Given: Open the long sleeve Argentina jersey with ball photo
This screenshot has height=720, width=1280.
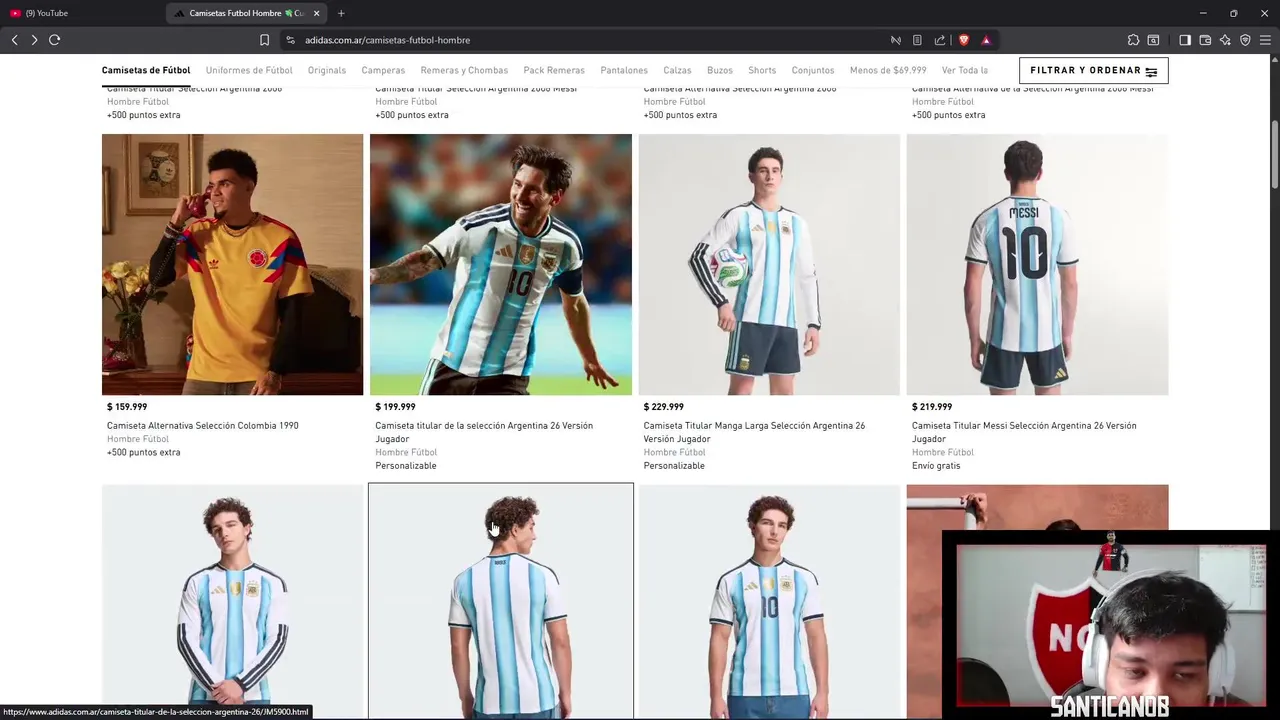Looking at the screenshot, I should [769, 264].
